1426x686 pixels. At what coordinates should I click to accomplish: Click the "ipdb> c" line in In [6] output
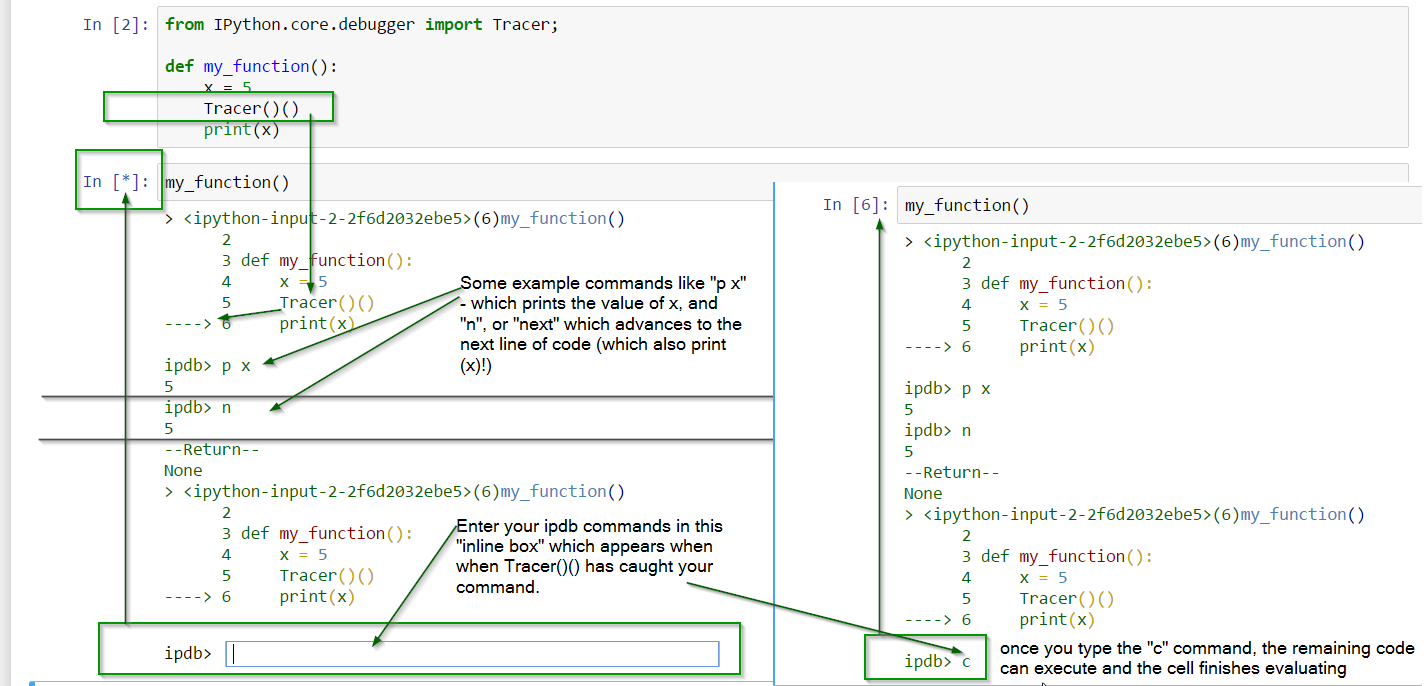click(x=938, y=661)
